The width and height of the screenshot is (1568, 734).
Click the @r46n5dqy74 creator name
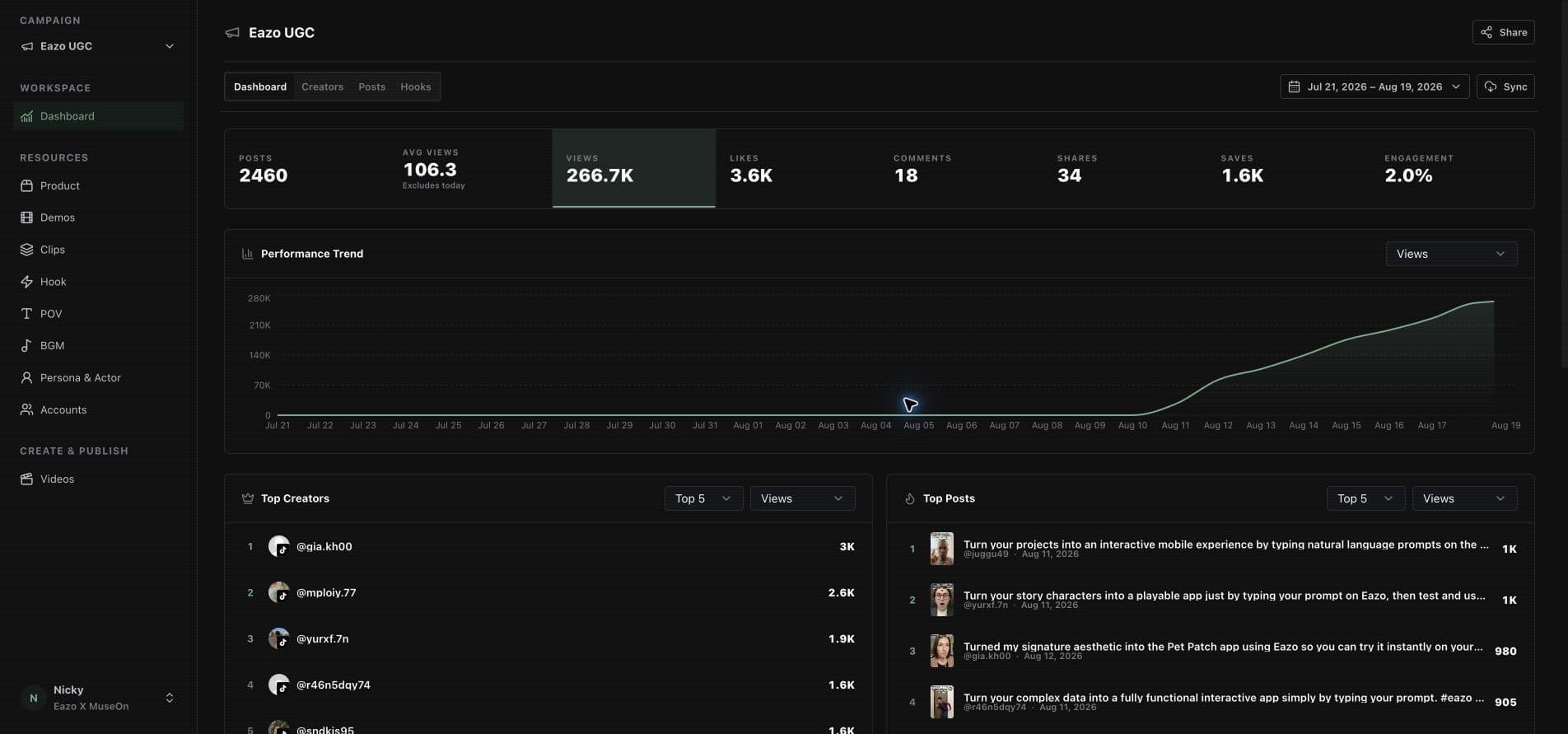pos(334,685)
